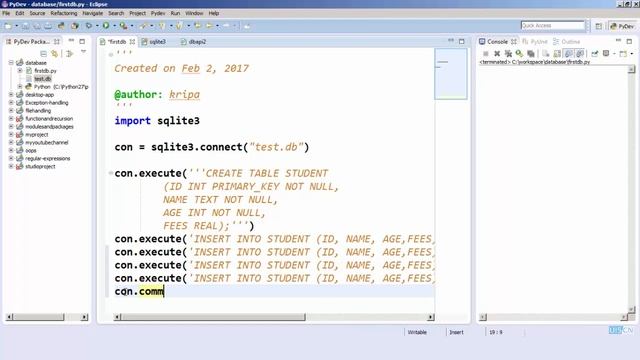Select the studioproject project in tree
The width and height of the screenshot is (640, 360).
[40, 166]
